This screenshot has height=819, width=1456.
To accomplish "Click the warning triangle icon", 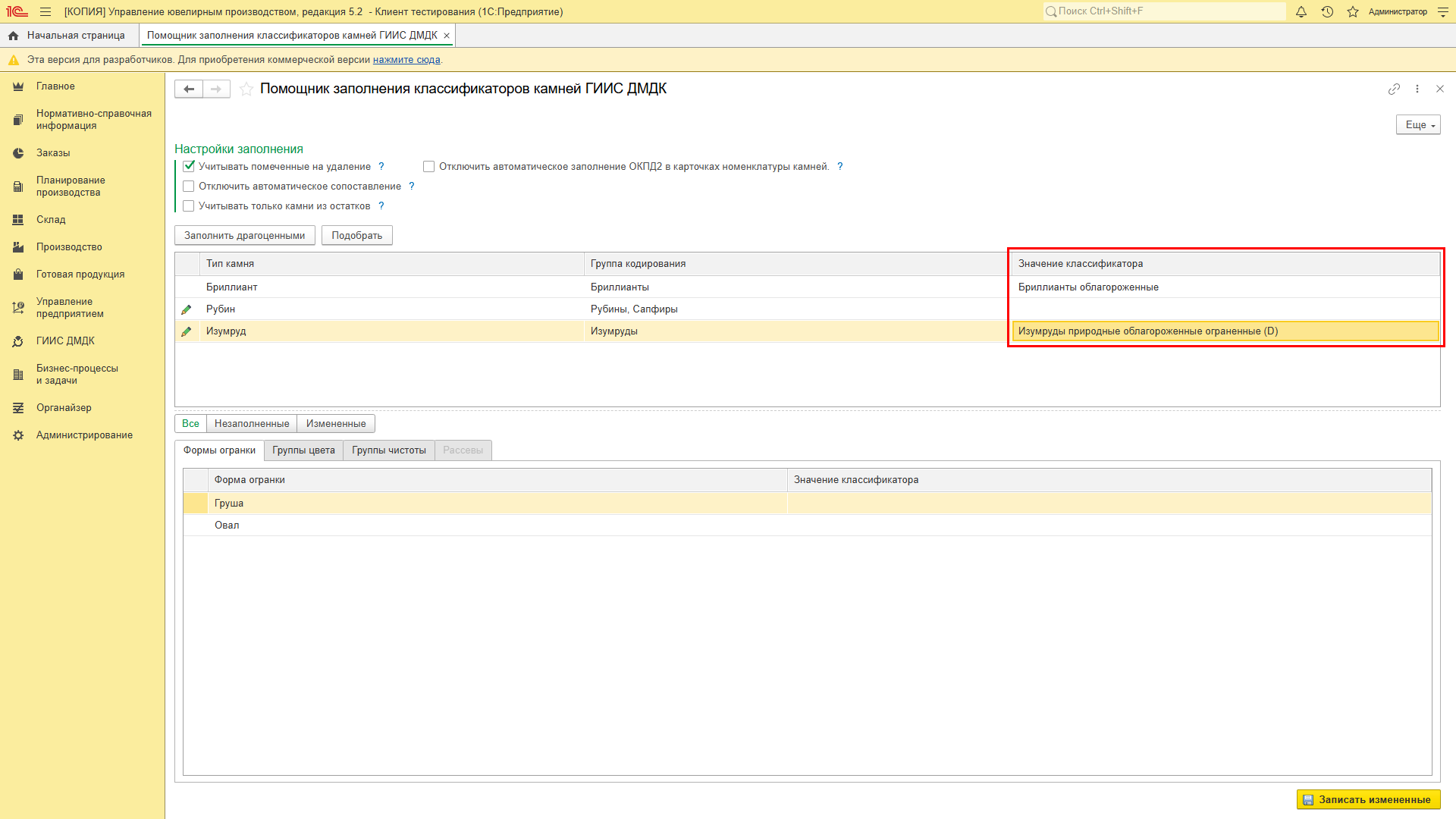I will coord(14,60).
